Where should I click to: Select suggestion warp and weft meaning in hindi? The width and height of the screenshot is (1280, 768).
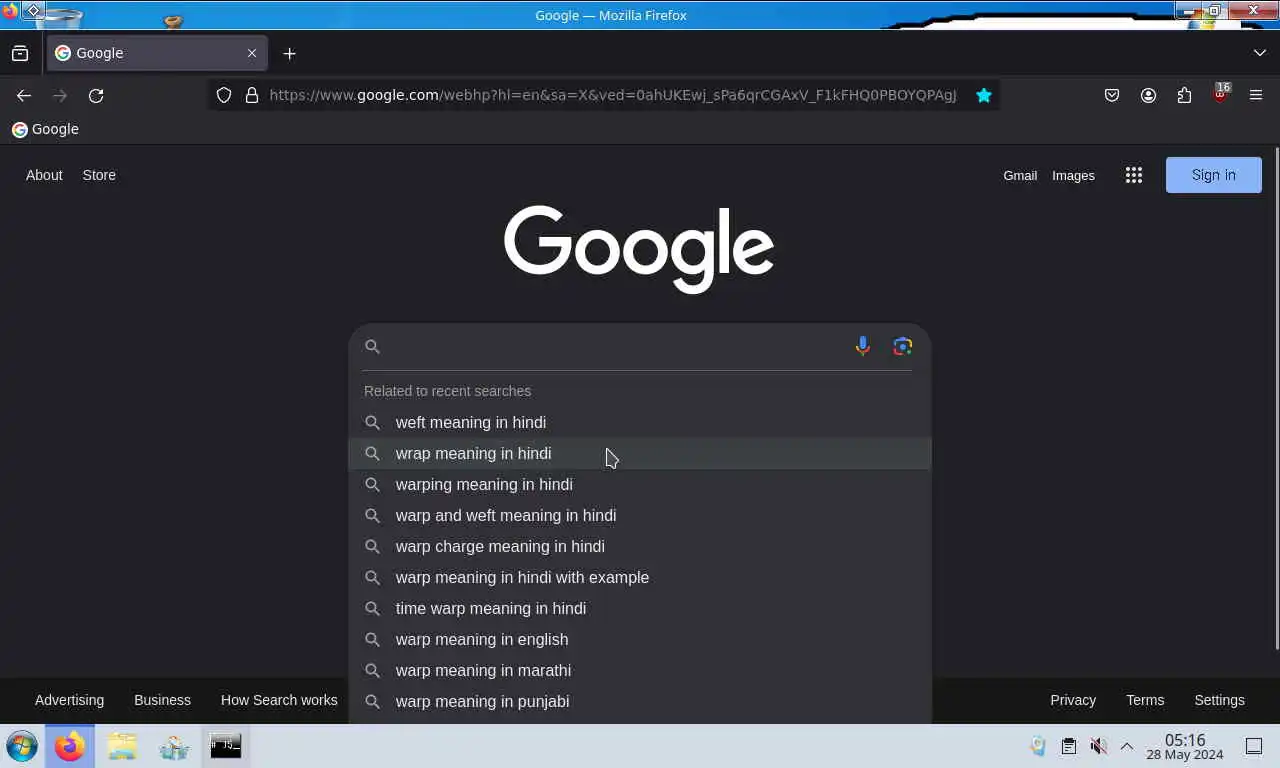click(x=640, y=515)
